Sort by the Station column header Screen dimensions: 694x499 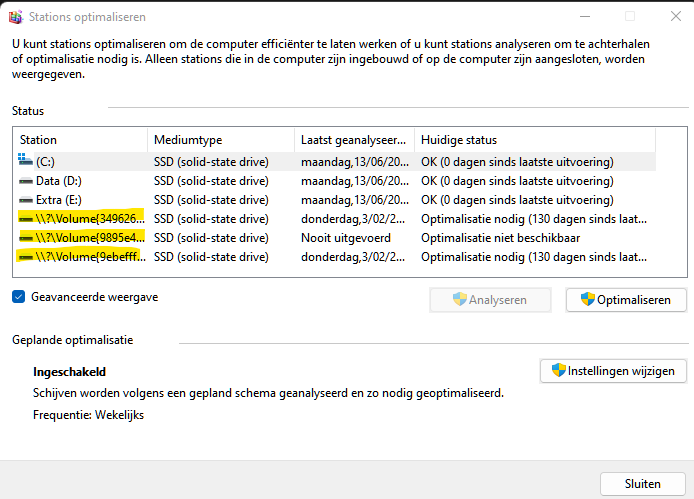click(x=80, y=140)
